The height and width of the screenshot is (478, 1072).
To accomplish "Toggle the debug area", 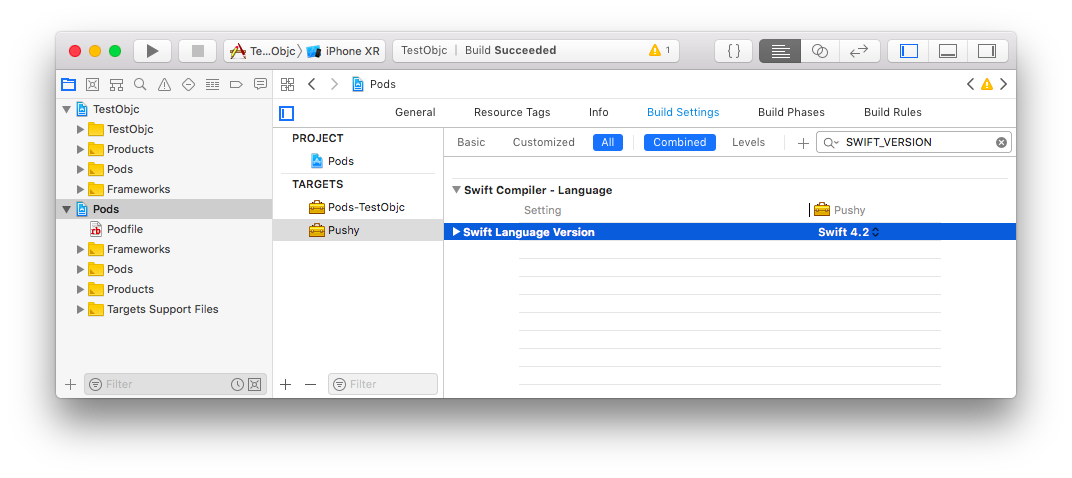I will [x=948, y=51].
